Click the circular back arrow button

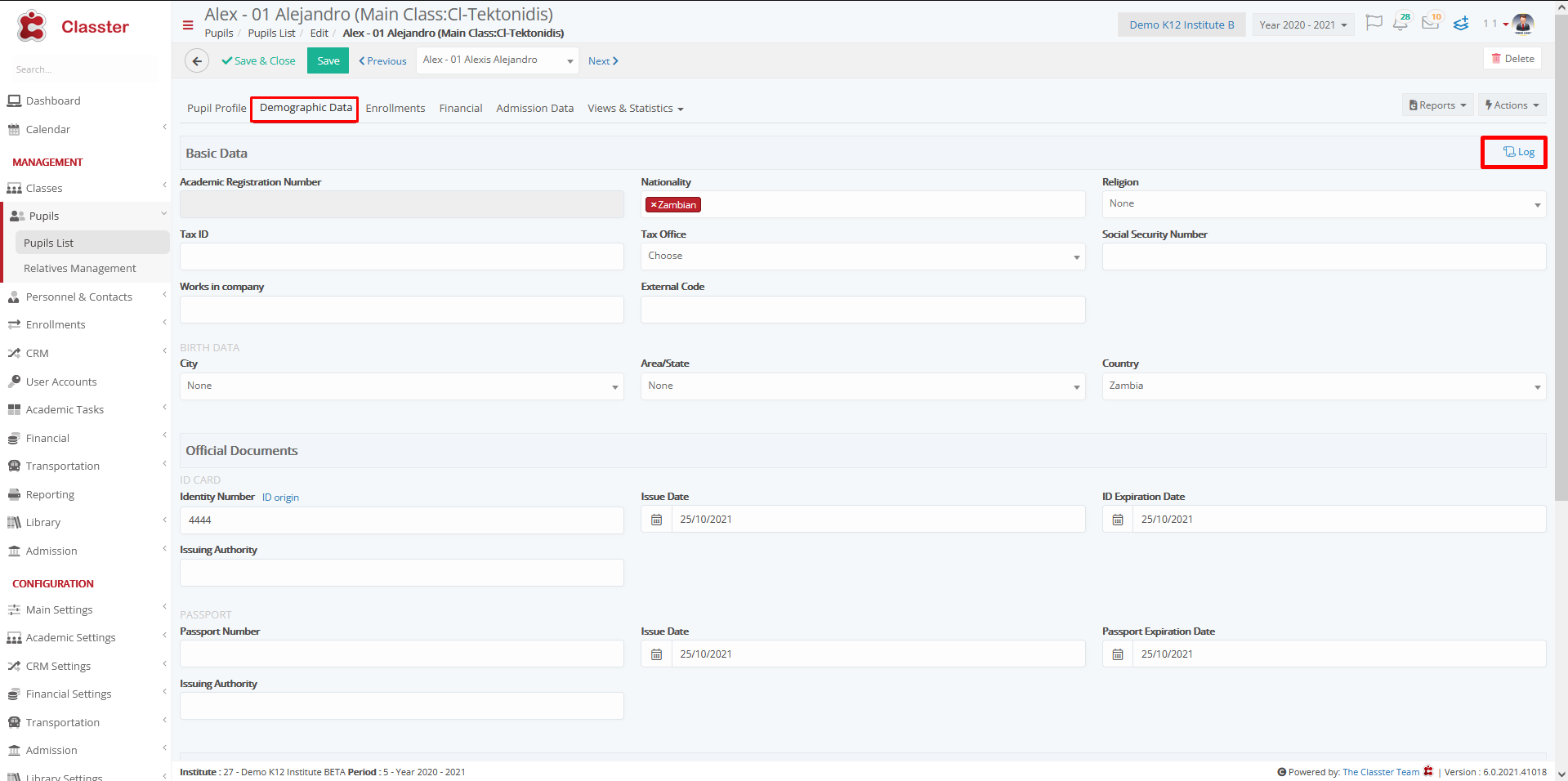click(x=197, y=60)
